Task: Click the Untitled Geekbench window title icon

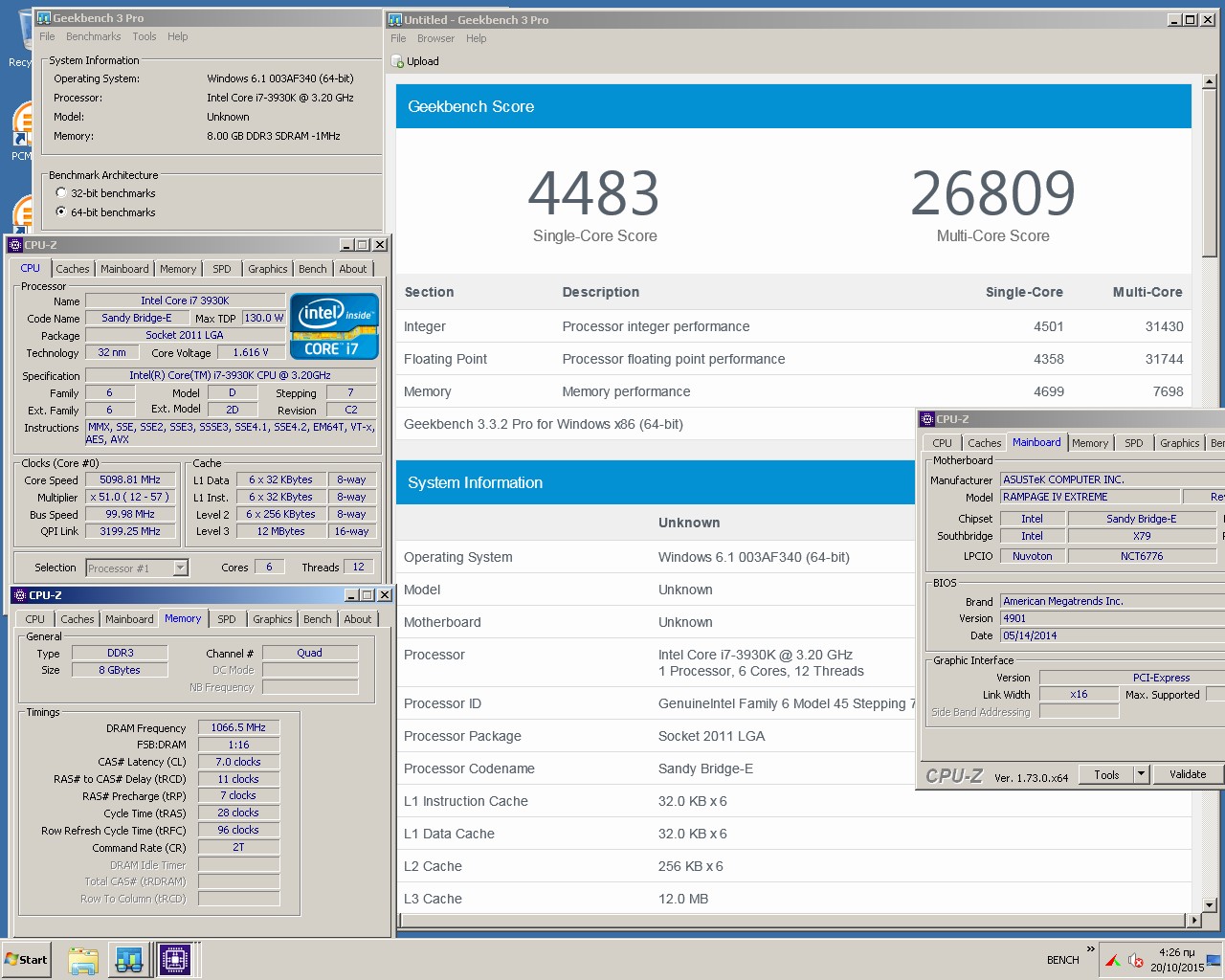Action: [x=394, y=20]
